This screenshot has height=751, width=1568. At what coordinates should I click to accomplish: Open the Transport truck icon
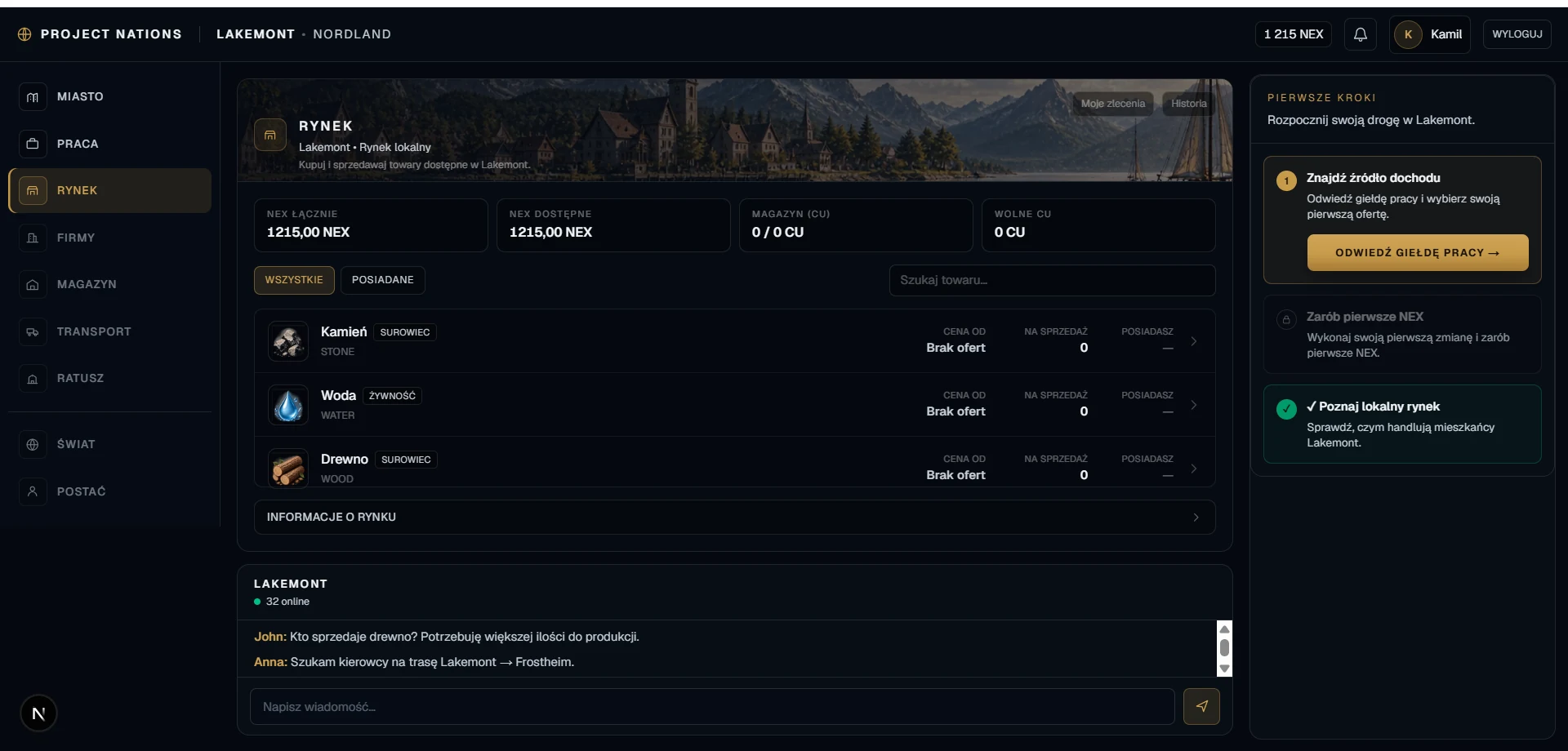coord(33,331)
